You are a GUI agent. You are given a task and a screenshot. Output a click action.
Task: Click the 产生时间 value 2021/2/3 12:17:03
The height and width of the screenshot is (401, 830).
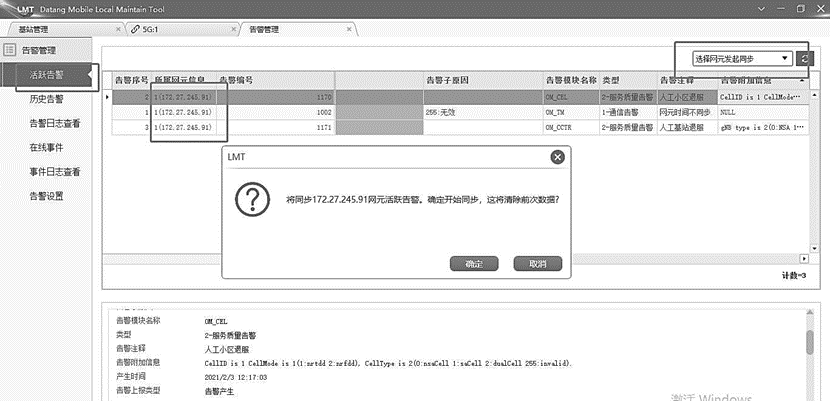click(x=236, y=377)
